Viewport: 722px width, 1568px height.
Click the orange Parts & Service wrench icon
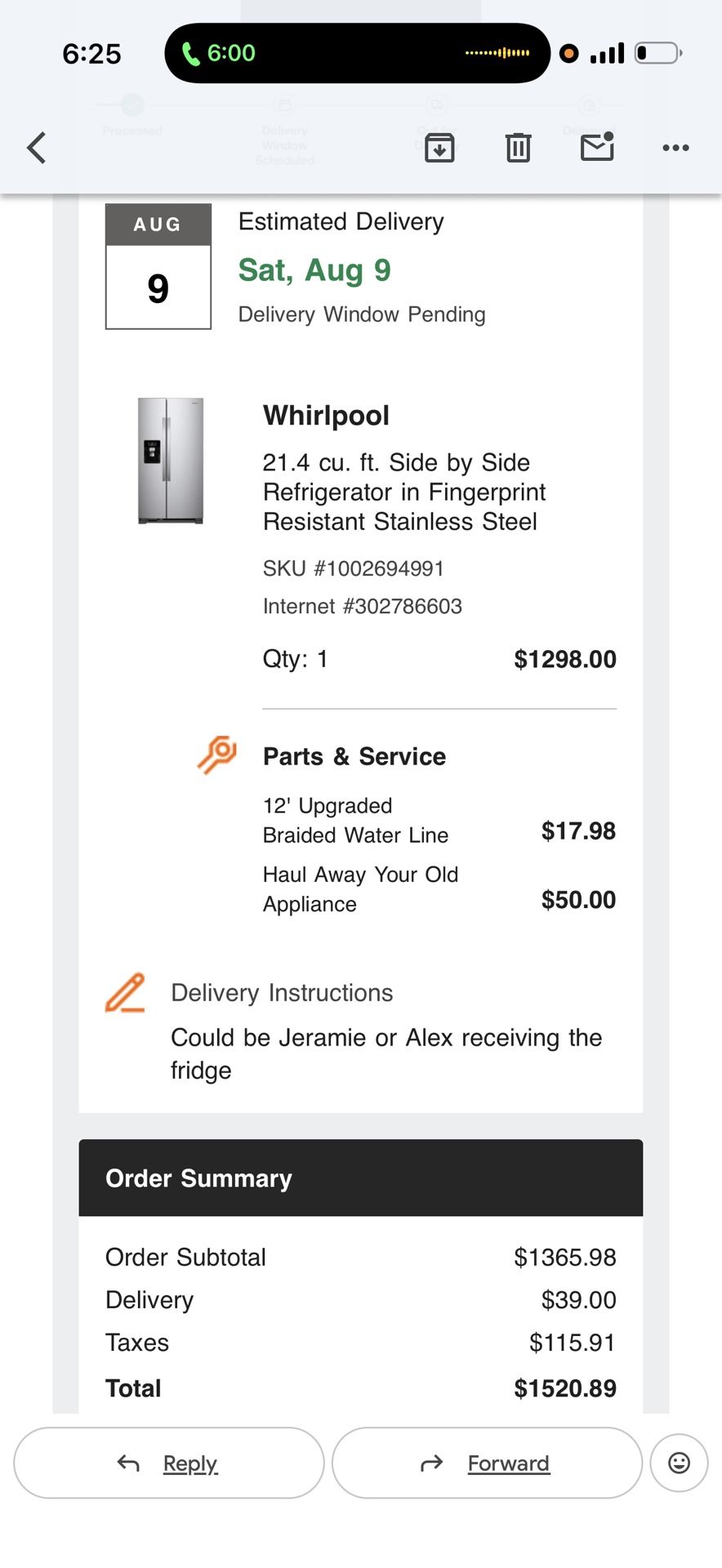(216, 755)
